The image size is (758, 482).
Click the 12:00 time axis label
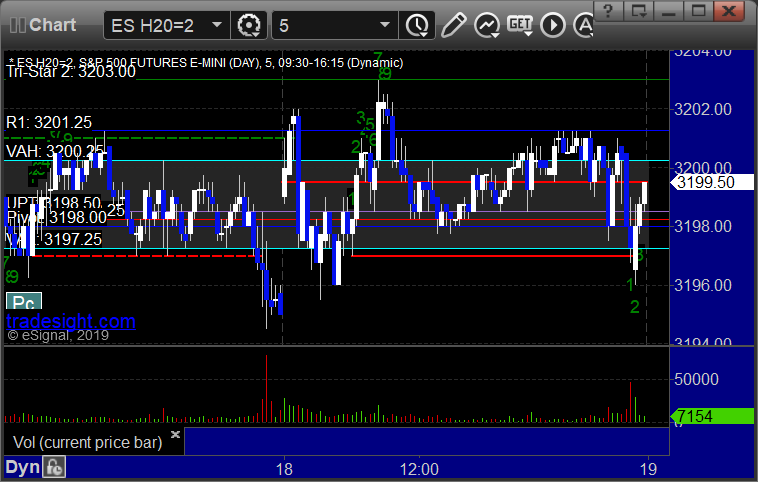(x=419, y=469)
